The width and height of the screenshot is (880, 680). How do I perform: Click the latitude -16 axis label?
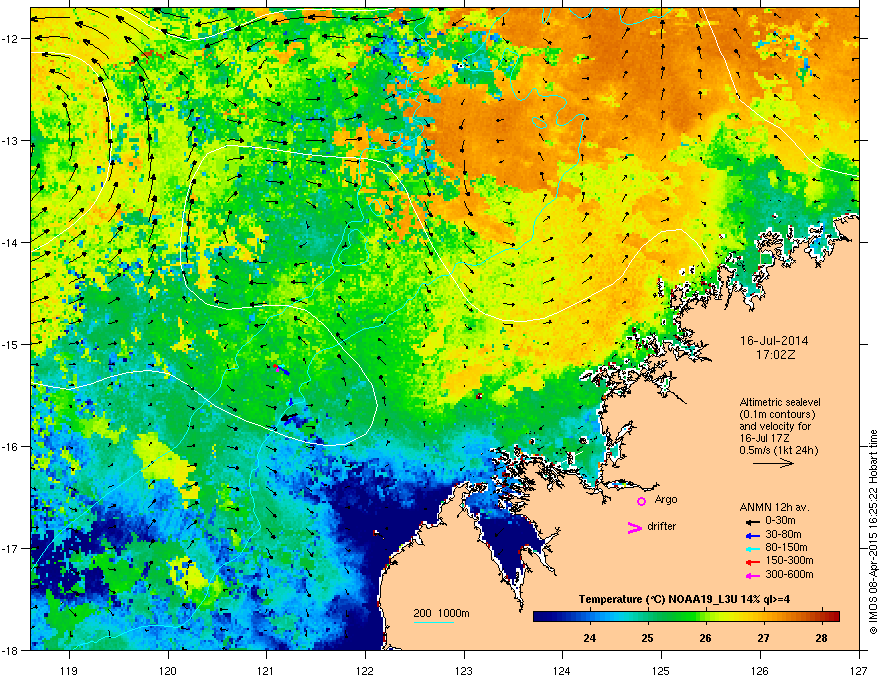pos(11,446)
